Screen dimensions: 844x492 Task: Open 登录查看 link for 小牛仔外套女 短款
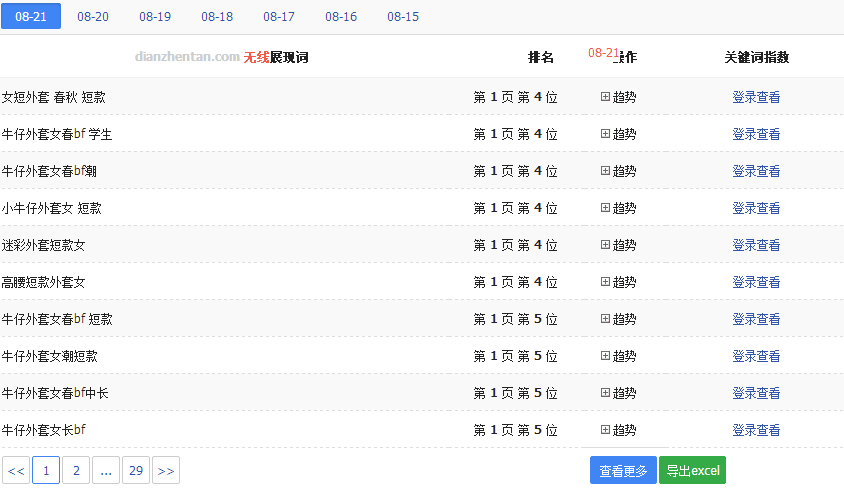(756, 208)
